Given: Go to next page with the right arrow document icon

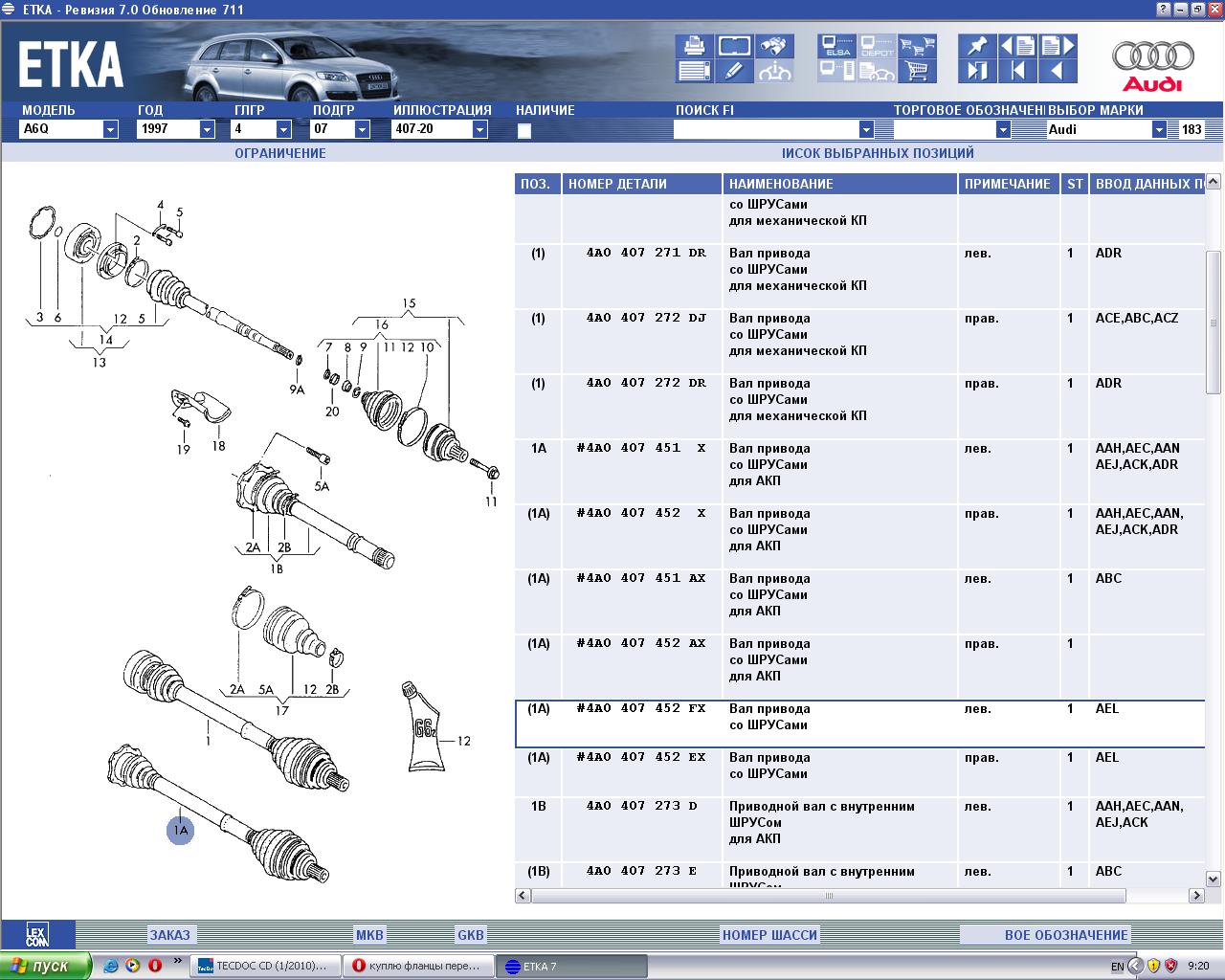Looking at the screenshot, I should [1058, 45].
